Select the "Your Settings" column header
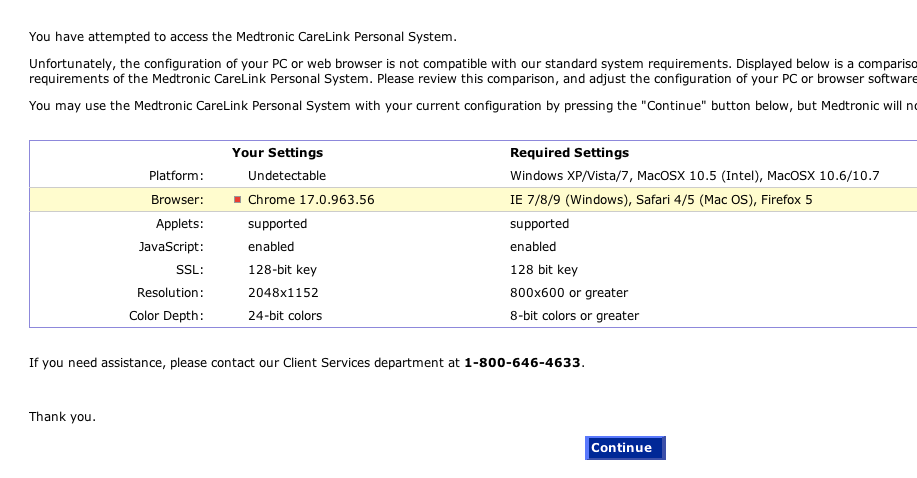 click(277, 153)
